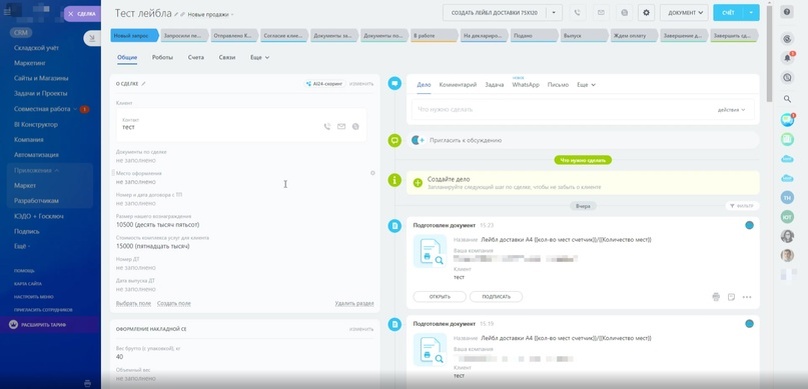Select the Задача timeline tab

494,84
